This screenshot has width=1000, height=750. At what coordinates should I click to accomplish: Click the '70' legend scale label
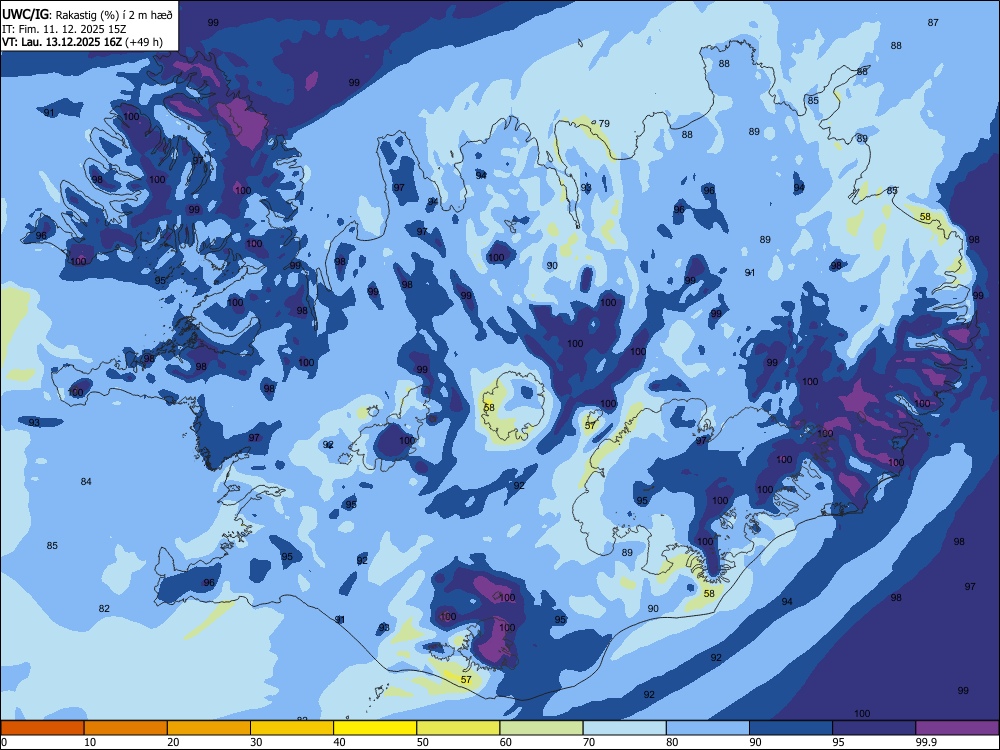click(589, 742)
